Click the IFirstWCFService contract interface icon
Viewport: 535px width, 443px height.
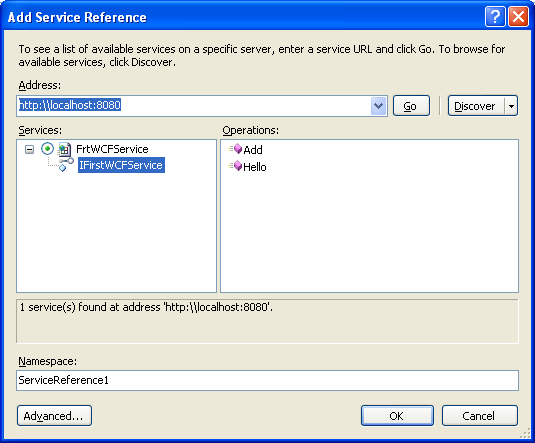point(66,165)
